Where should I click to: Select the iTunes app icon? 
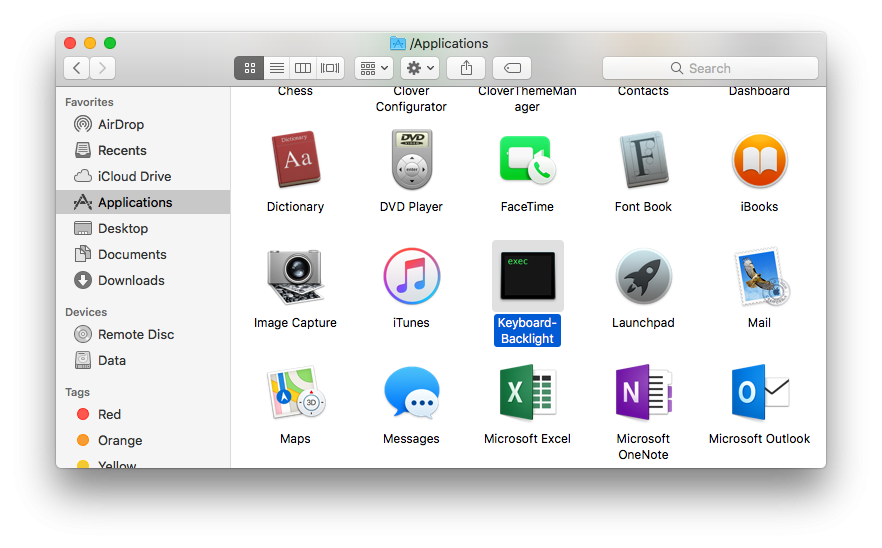point(412,276)
